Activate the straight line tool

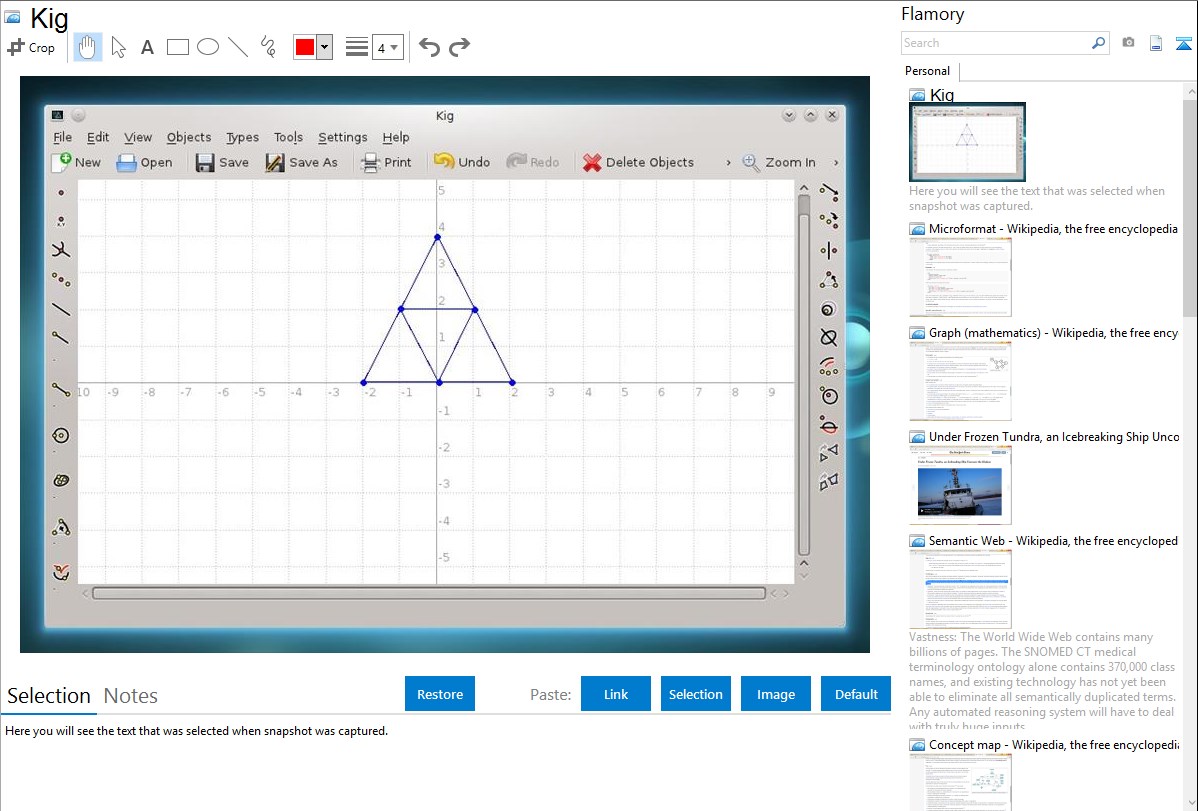click(238, 47)
